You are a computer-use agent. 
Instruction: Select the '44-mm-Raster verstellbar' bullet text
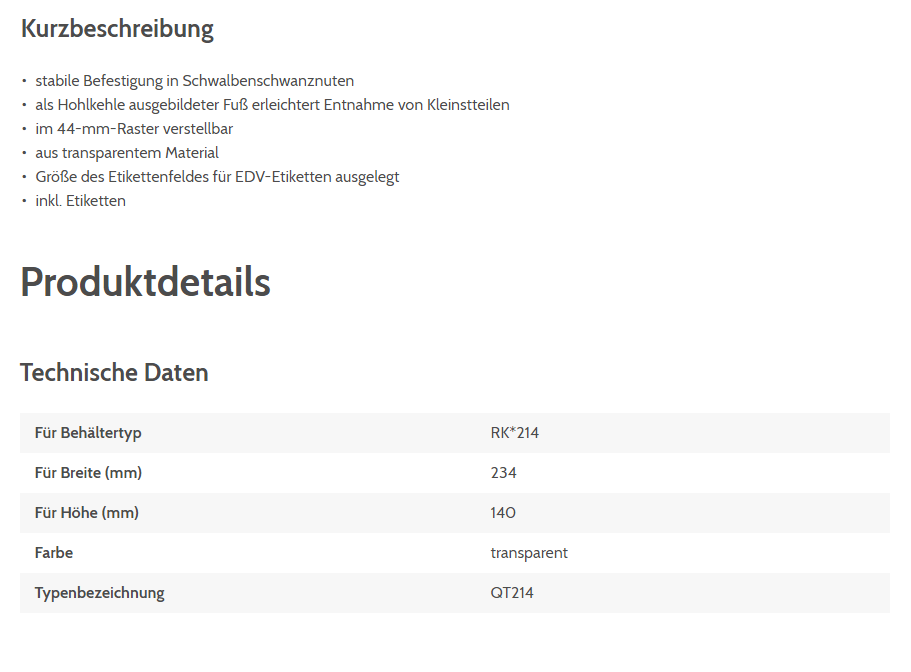(134, 129)
